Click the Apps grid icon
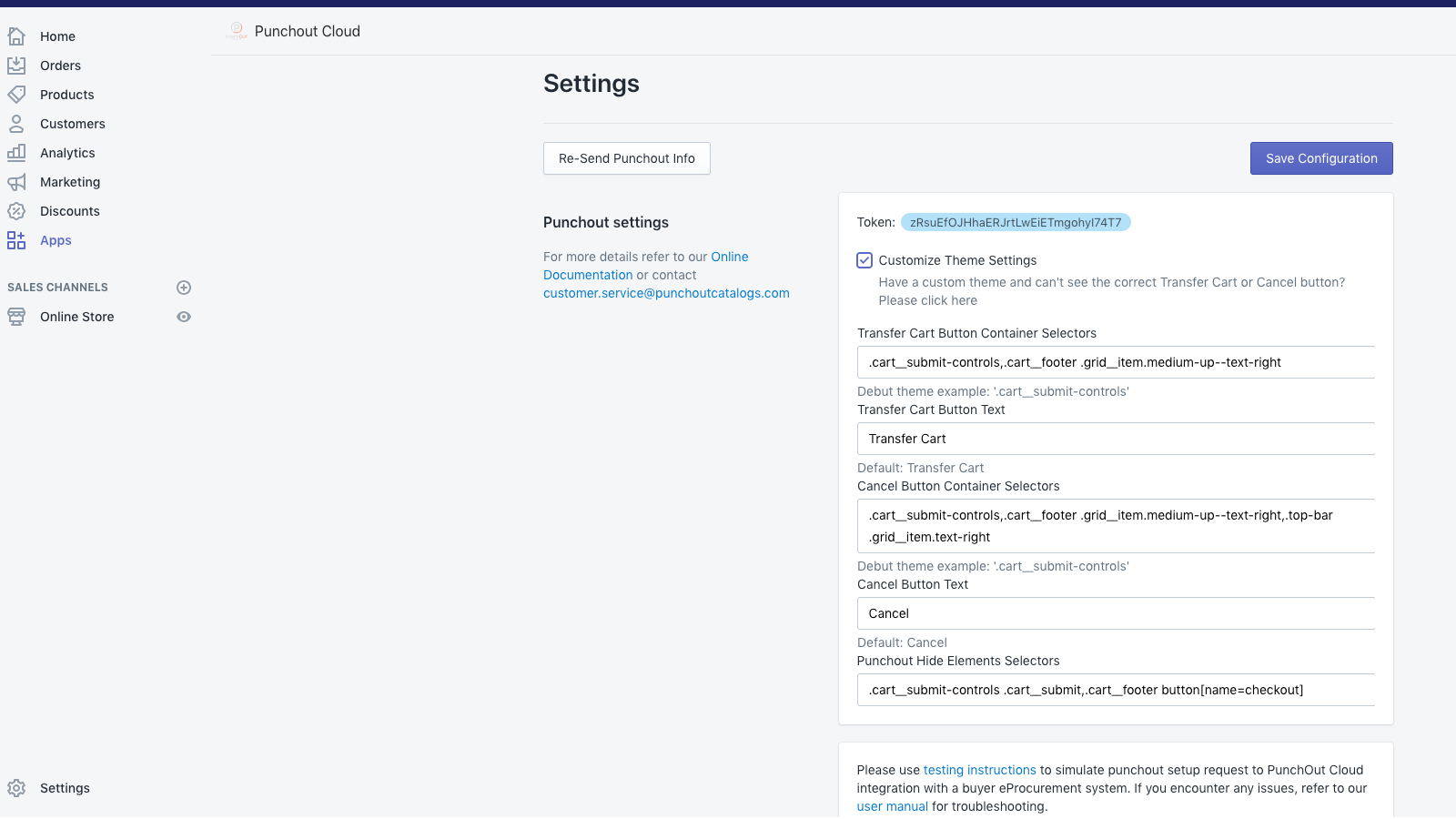Viewport: 1456px width, 819px height. click(16, 240)
